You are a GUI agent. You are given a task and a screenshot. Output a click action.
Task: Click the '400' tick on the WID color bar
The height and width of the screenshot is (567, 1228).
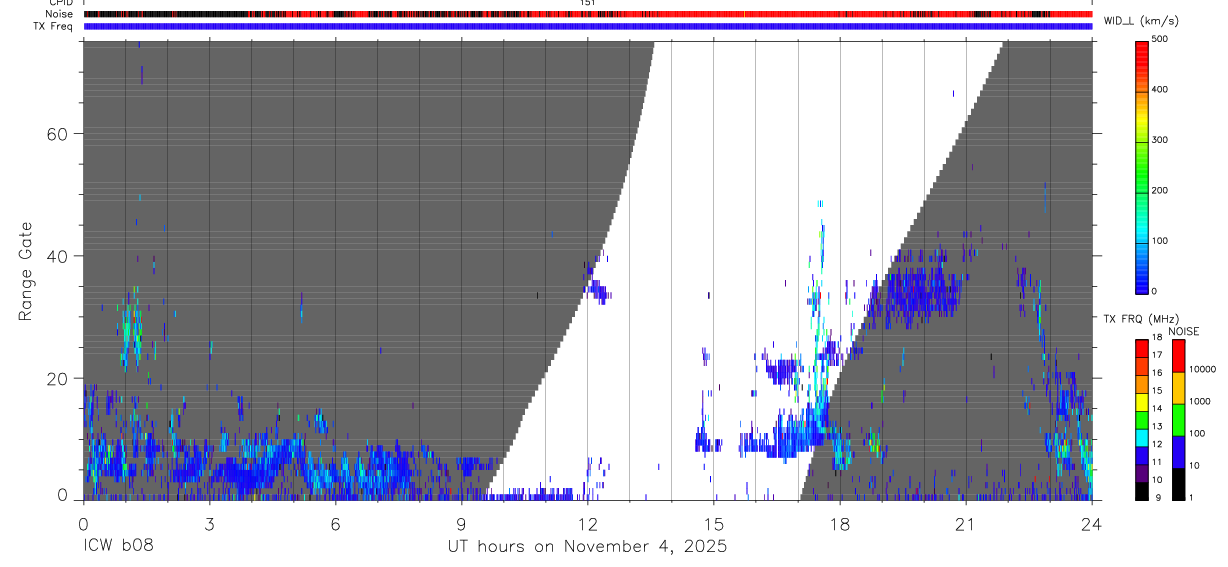pos(1160,90)
